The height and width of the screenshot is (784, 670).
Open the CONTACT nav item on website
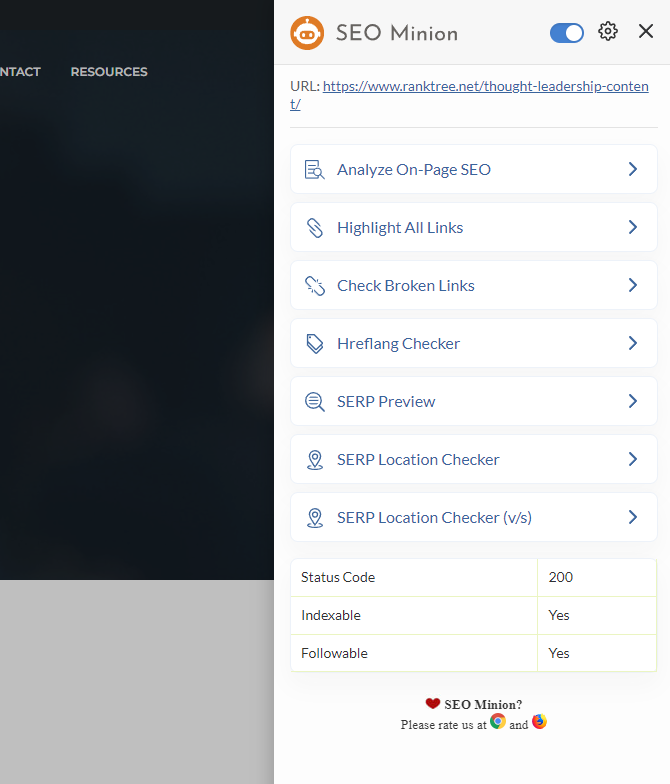[x=20, y=72]
